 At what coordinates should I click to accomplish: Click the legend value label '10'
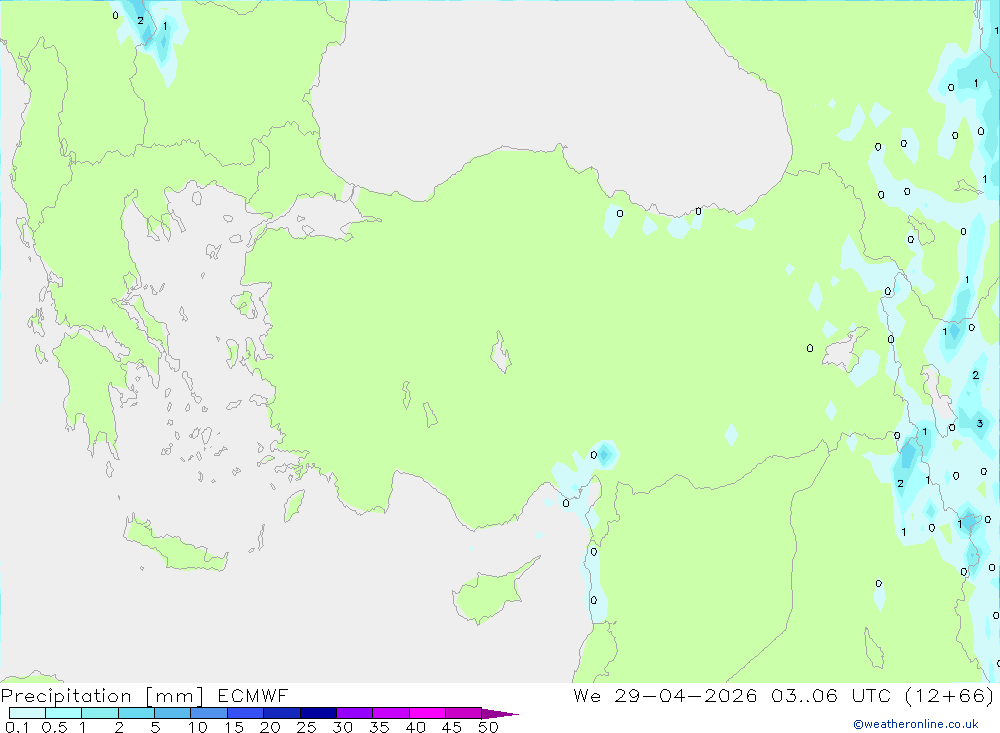[198, 727]
